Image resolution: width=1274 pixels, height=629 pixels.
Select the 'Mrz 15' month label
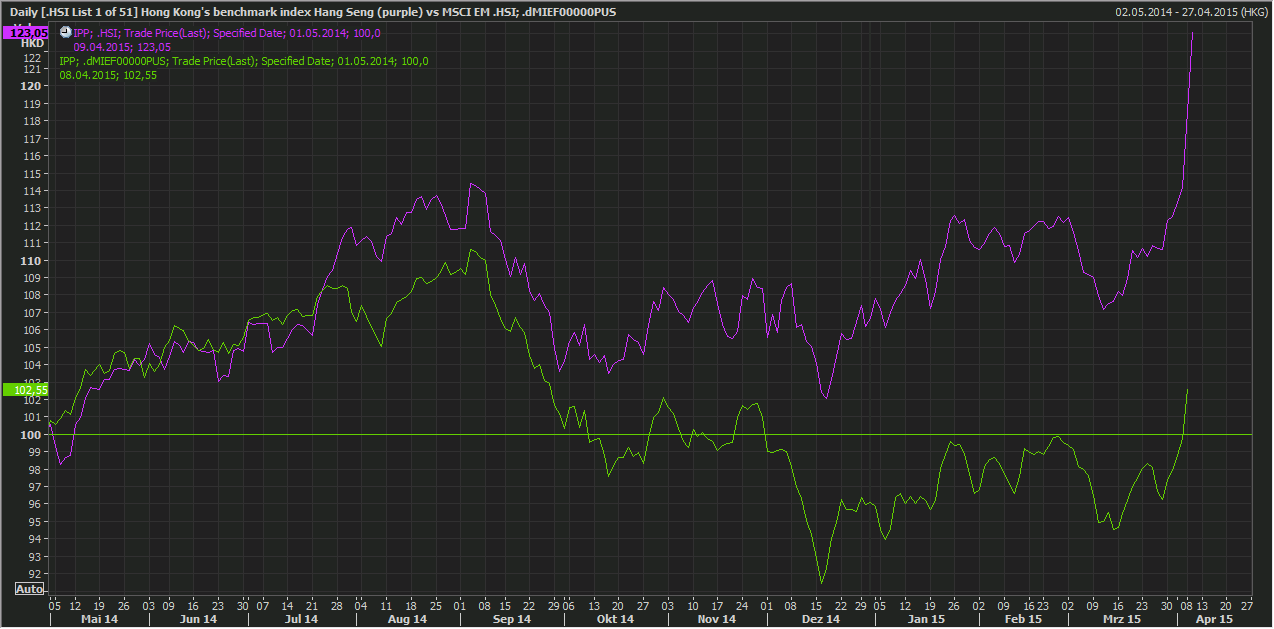(1122, 619)
